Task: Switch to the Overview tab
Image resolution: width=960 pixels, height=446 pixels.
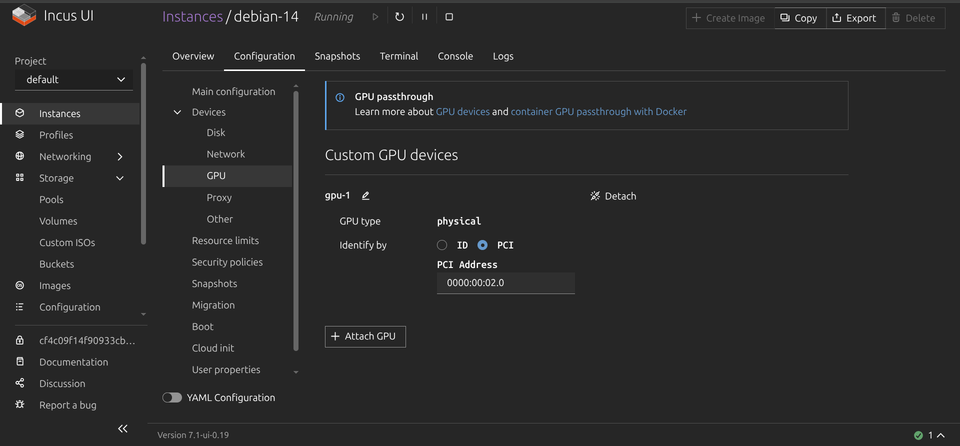Action: pyautogui.click(x=193, y=56)
